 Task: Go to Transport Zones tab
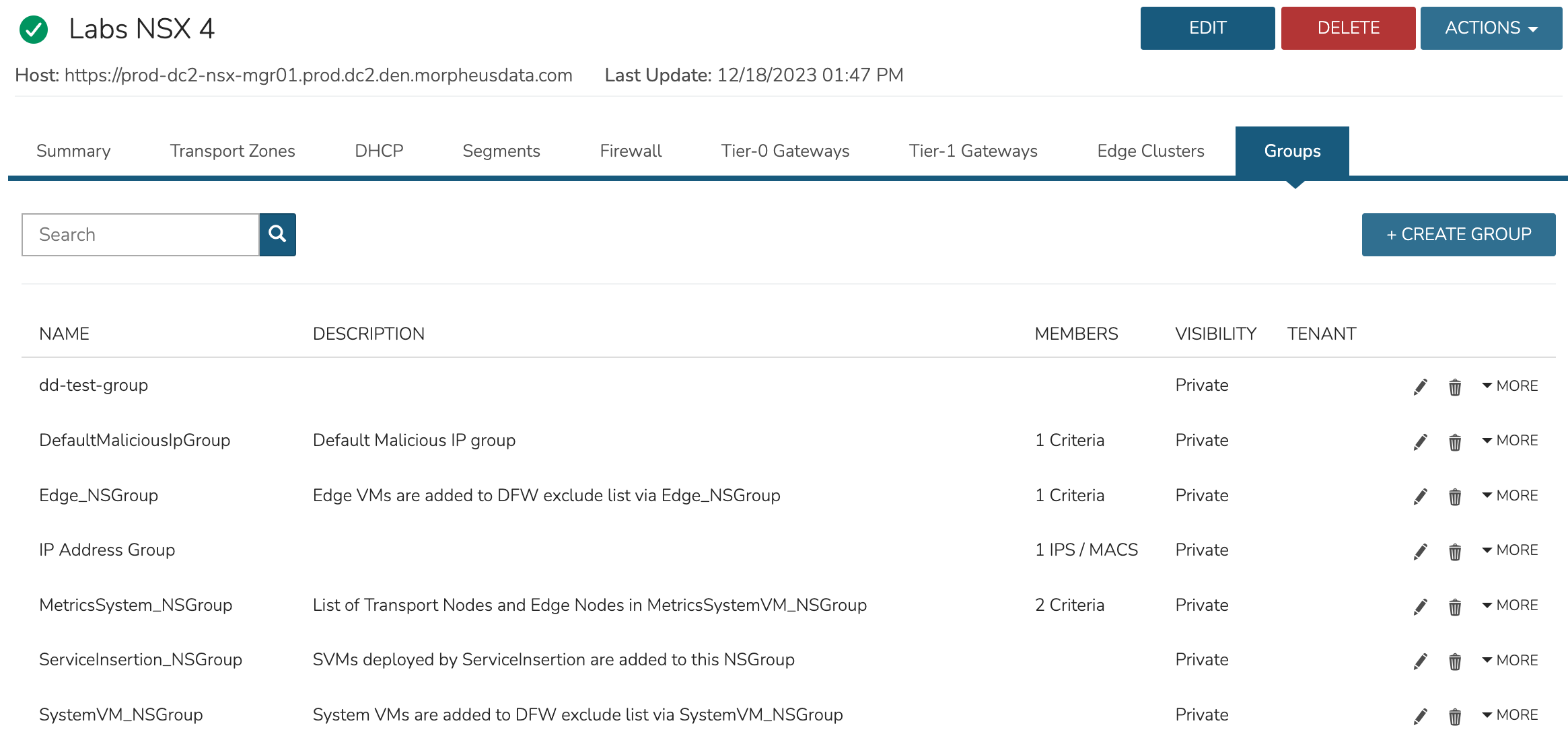coord(232,151)
